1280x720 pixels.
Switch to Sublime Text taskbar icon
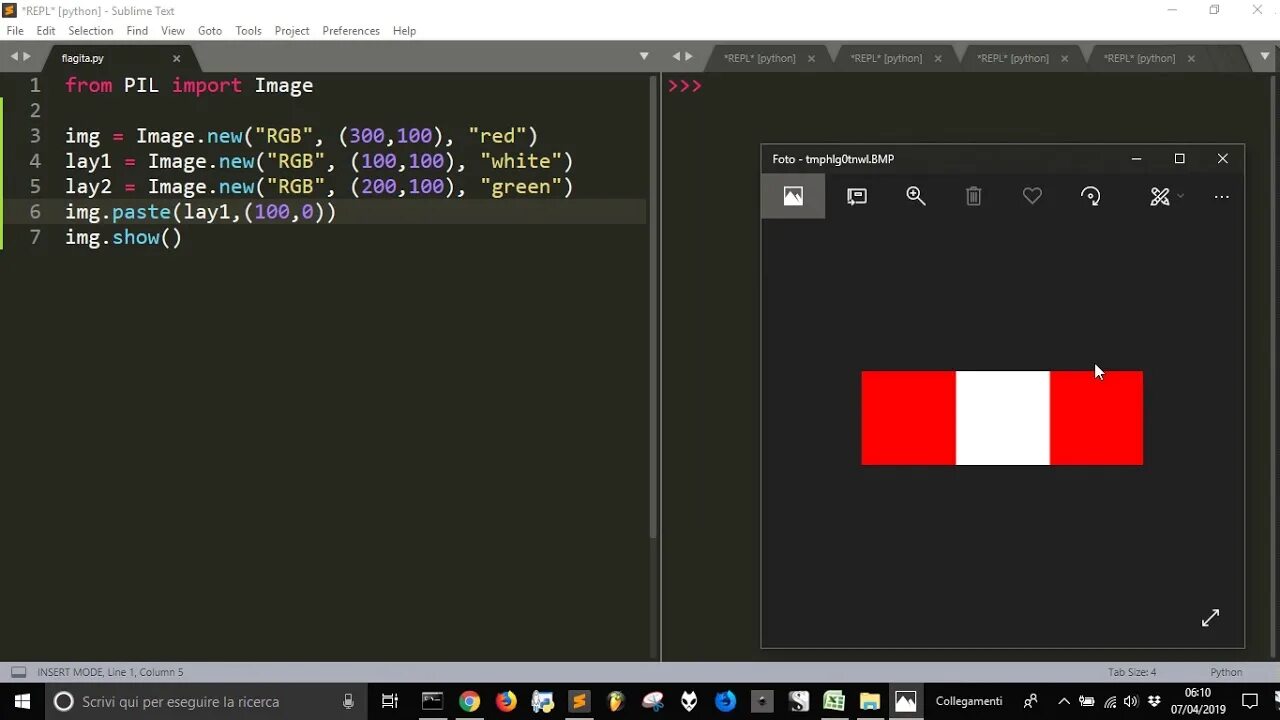coord(579,701)
